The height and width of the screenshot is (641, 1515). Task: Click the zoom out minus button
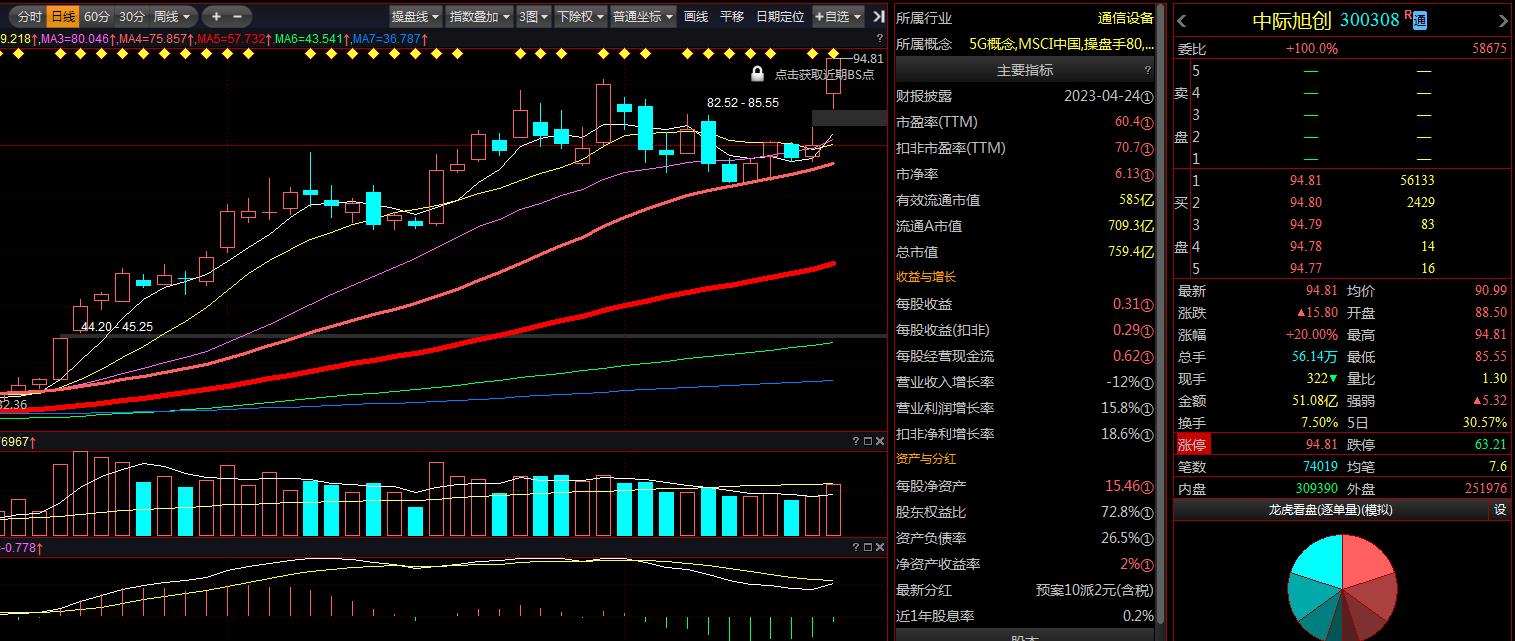237,16
